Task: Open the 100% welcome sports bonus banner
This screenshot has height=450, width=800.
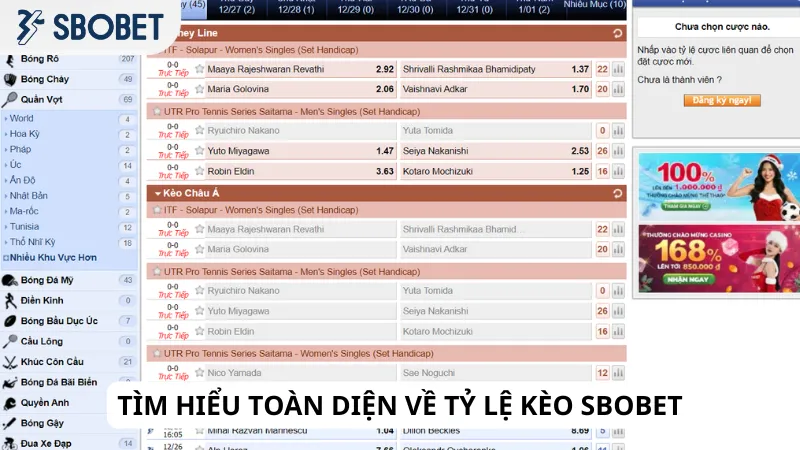Action: [x=719, y=187]
